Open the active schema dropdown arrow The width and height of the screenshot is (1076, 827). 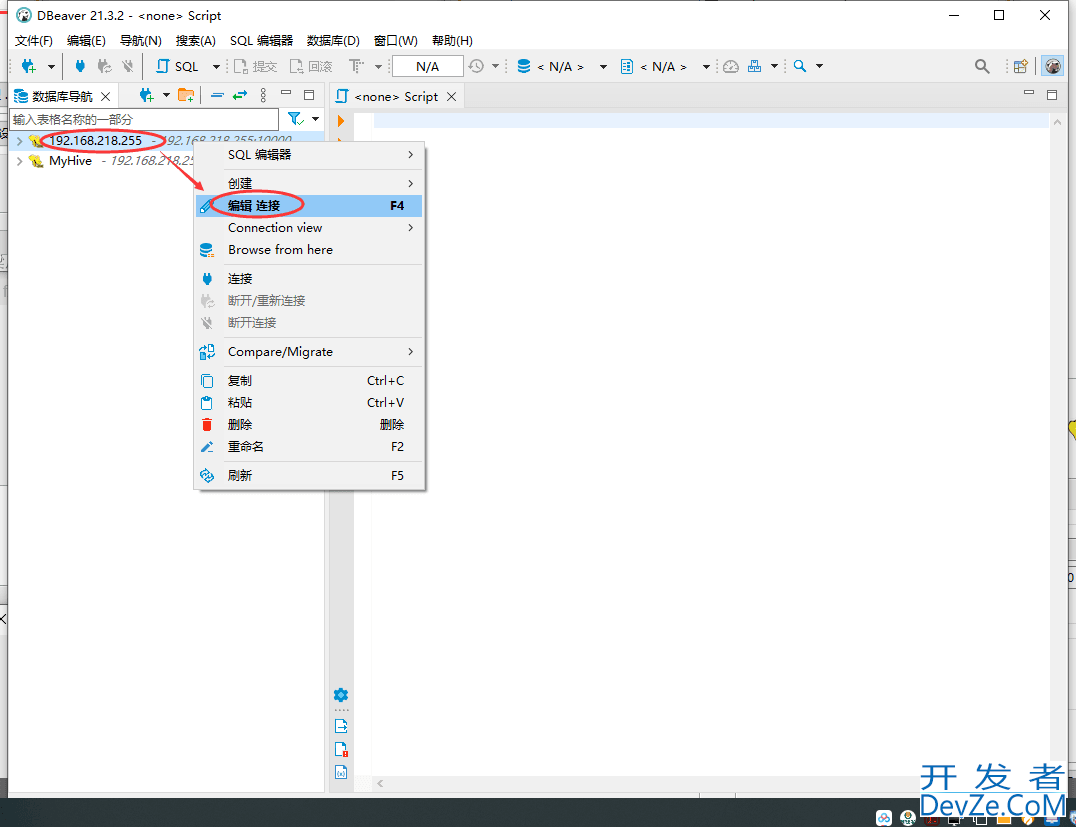coord(706,67)
